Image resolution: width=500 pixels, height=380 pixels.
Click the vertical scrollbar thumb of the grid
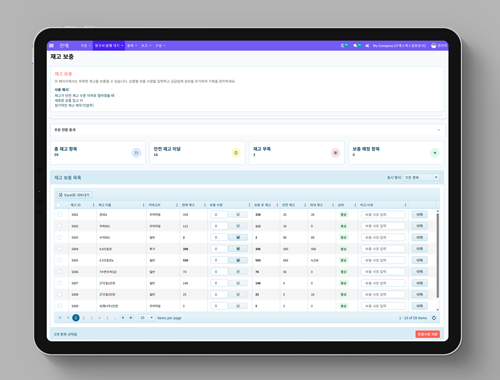[438, 256]
